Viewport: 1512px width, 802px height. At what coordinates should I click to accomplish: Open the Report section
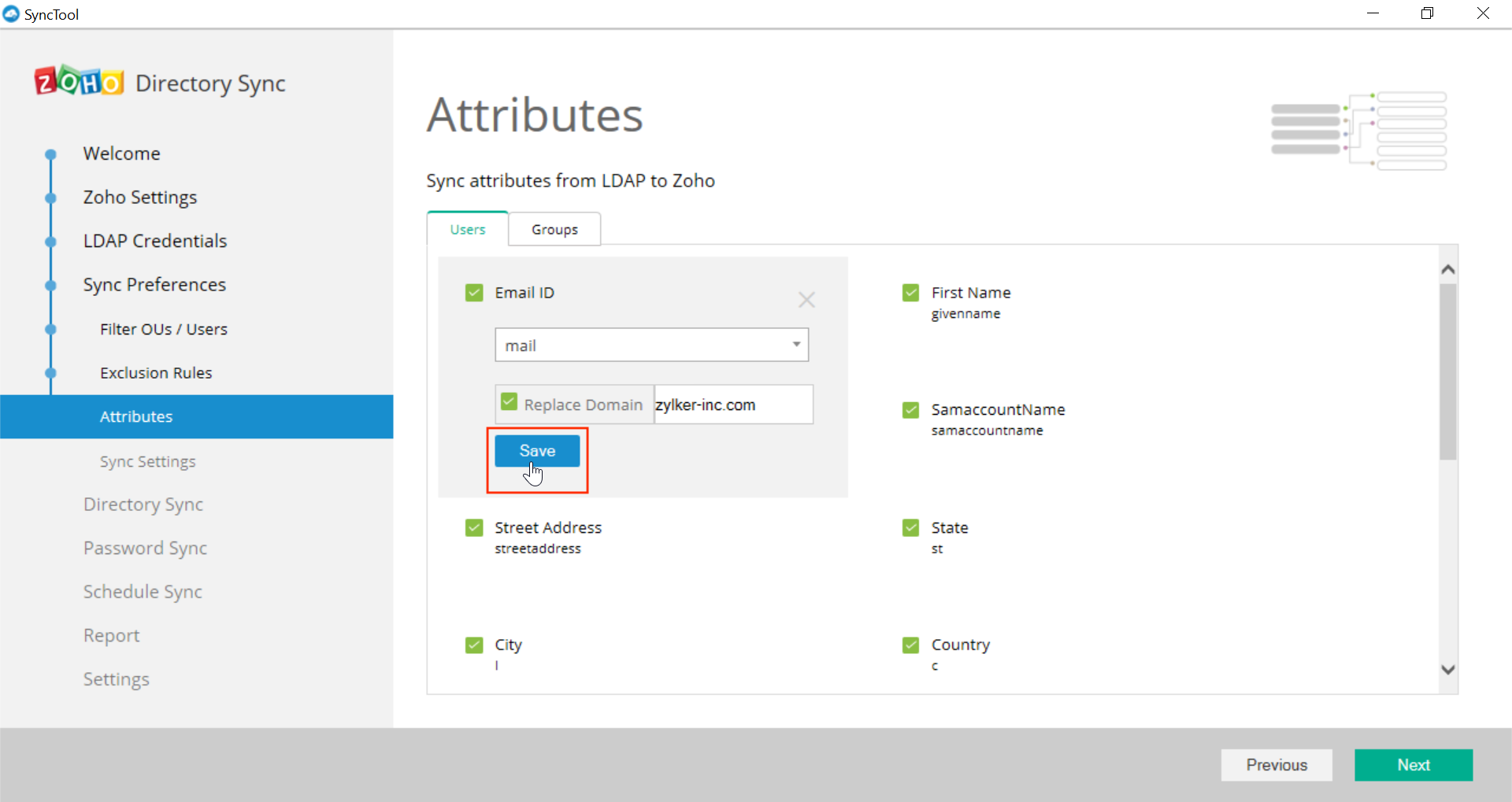pyautogui.click(x=111, y=635)
